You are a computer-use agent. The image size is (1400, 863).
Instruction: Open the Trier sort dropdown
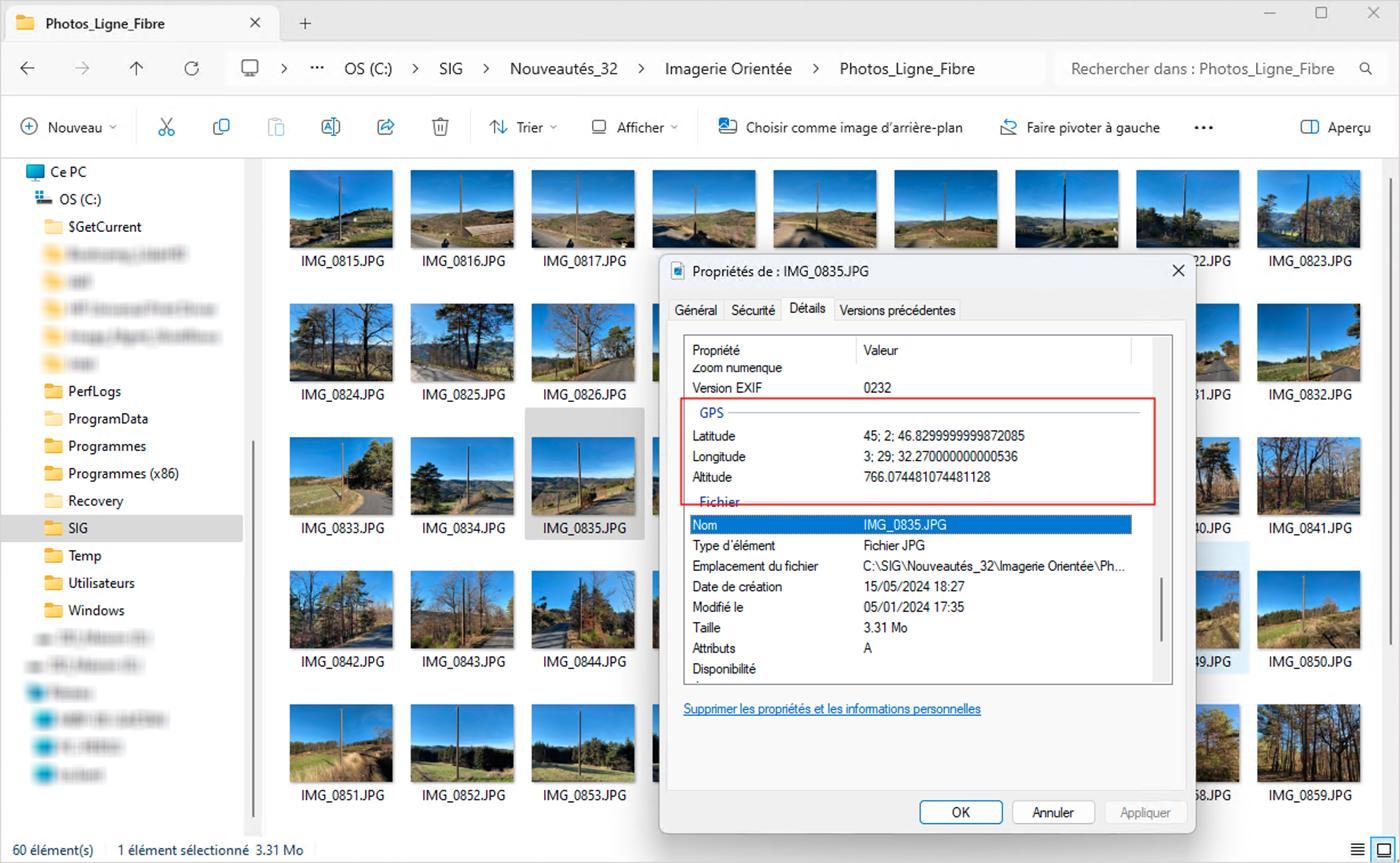(522, 127)
